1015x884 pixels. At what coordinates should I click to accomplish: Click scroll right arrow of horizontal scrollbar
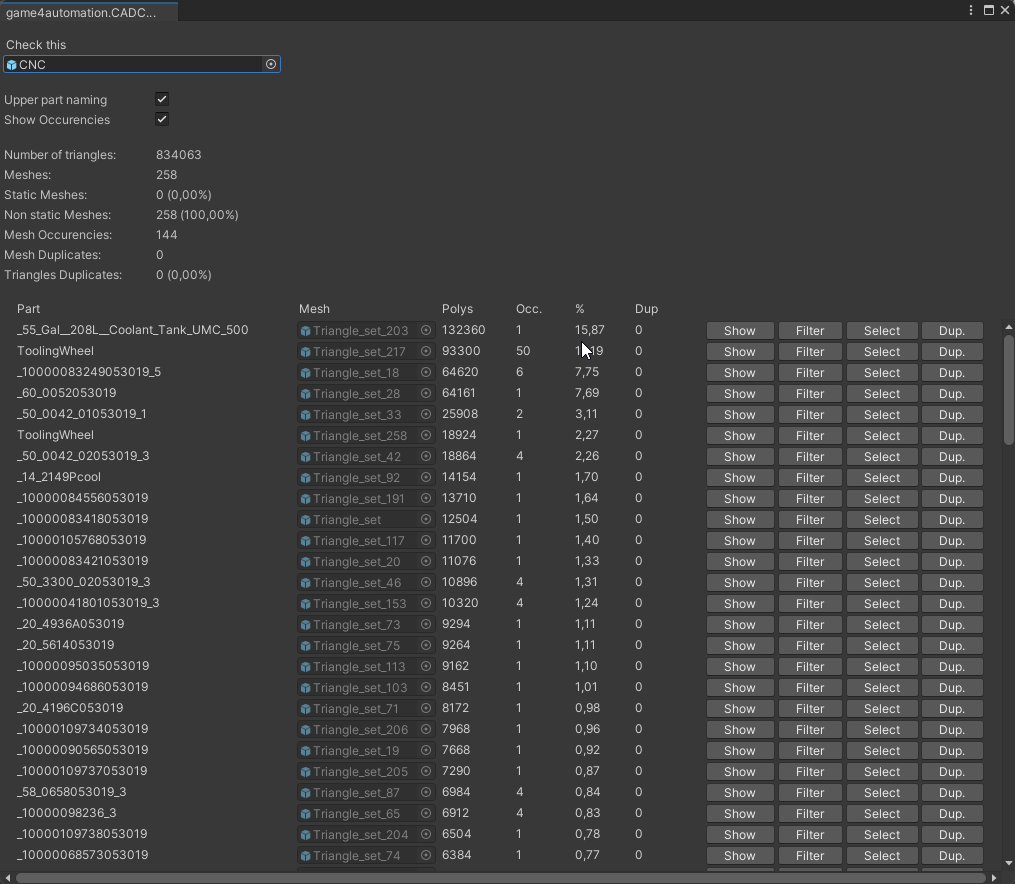[993, 878]
